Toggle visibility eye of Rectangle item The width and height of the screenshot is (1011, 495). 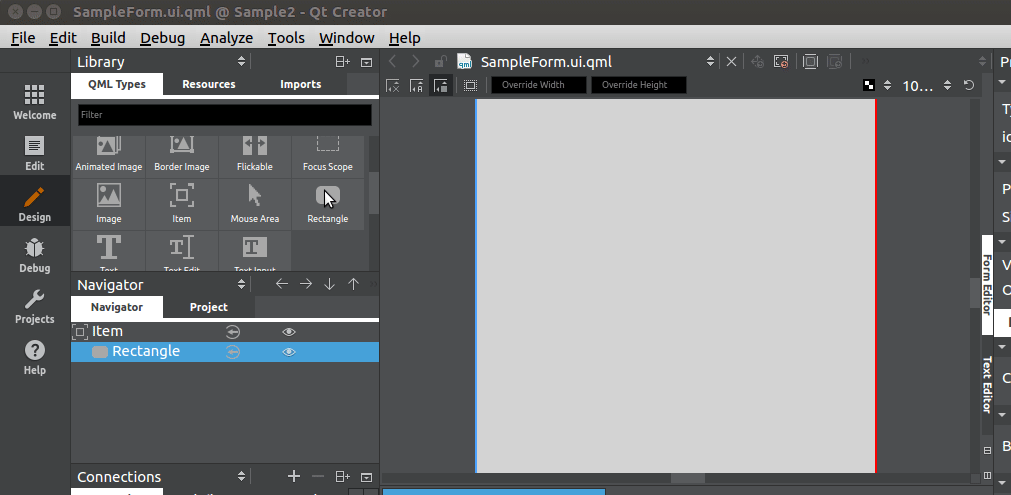(289, 352)
